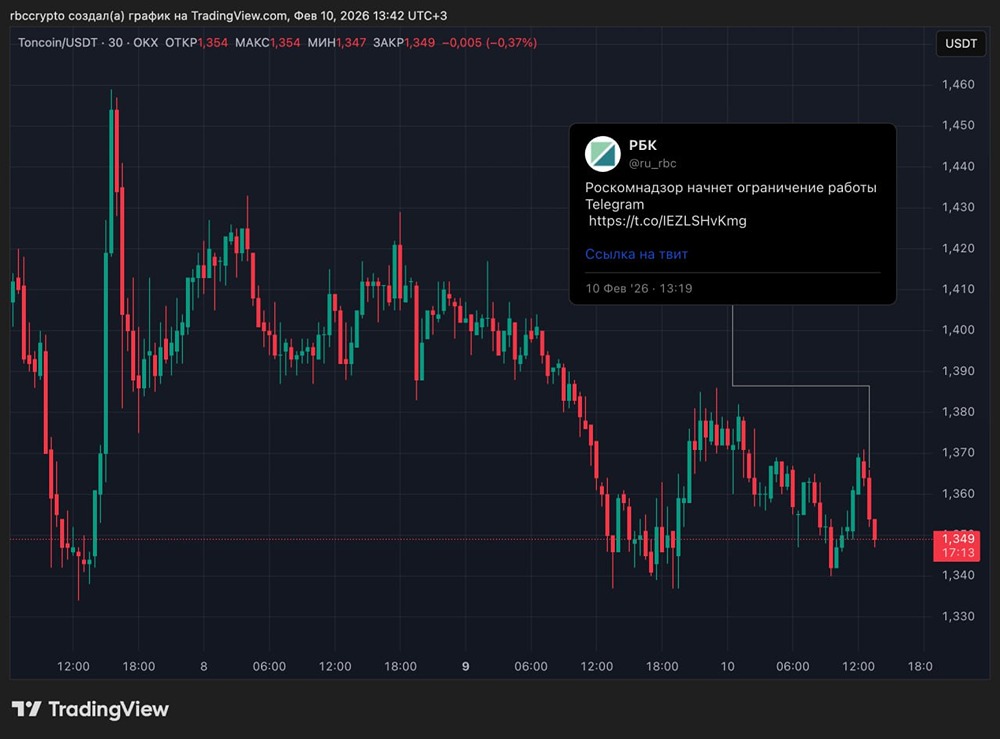
Task: Click the tweet text about Роскомнадзор
Action: coord(730,196)
